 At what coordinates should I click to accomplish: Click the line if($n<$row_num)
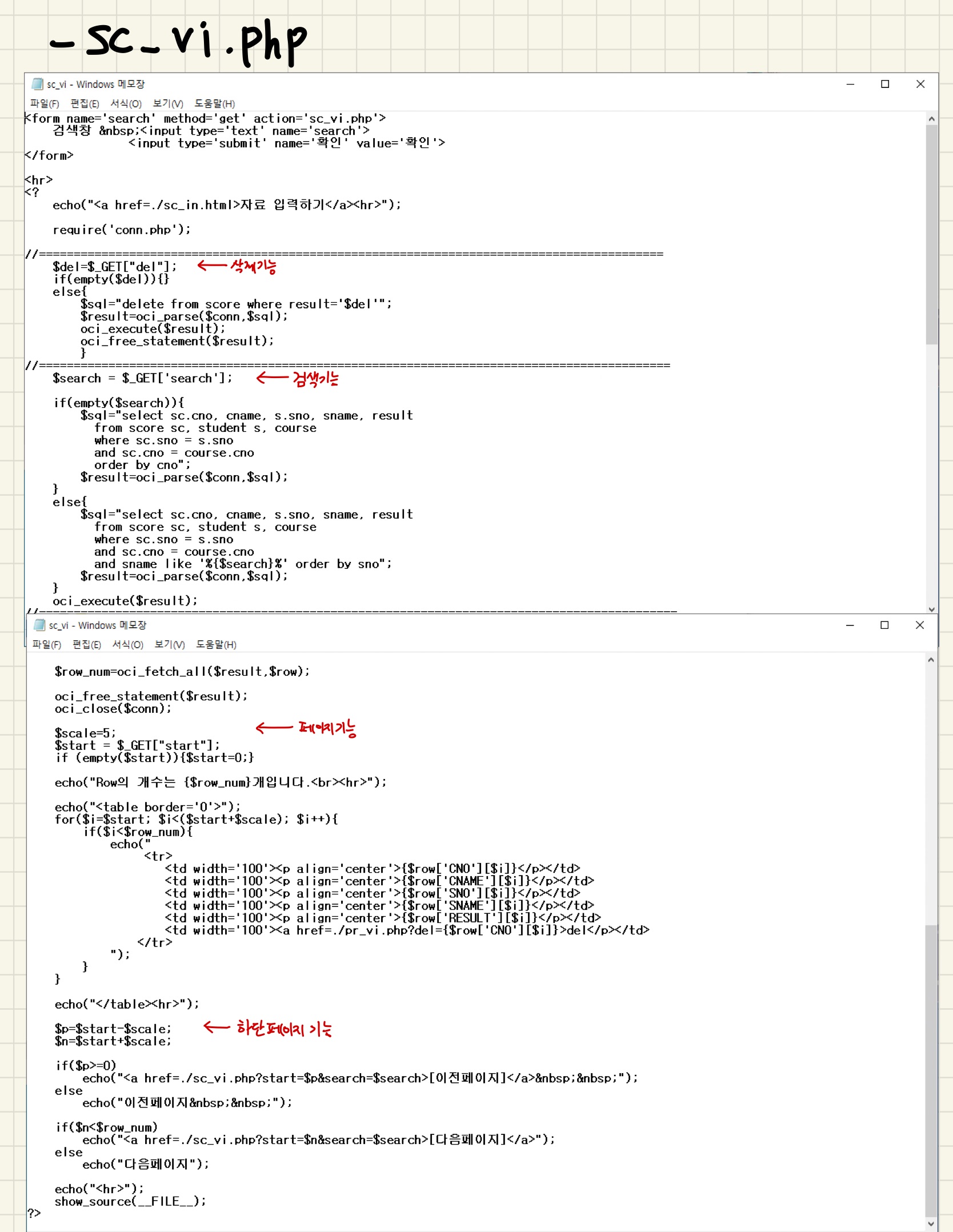(106, 1127)
